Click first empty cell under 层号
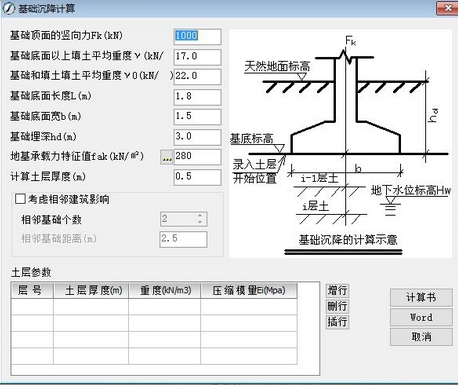Image resolution: width=458 pixels, height=385 pixels. [32, 307]
